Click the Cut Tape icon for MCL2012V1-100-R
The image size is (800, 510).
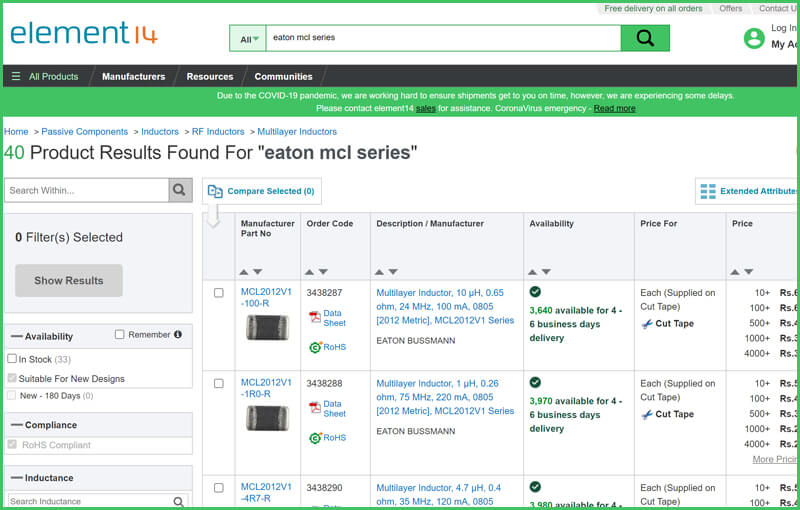tap(647, 324)
